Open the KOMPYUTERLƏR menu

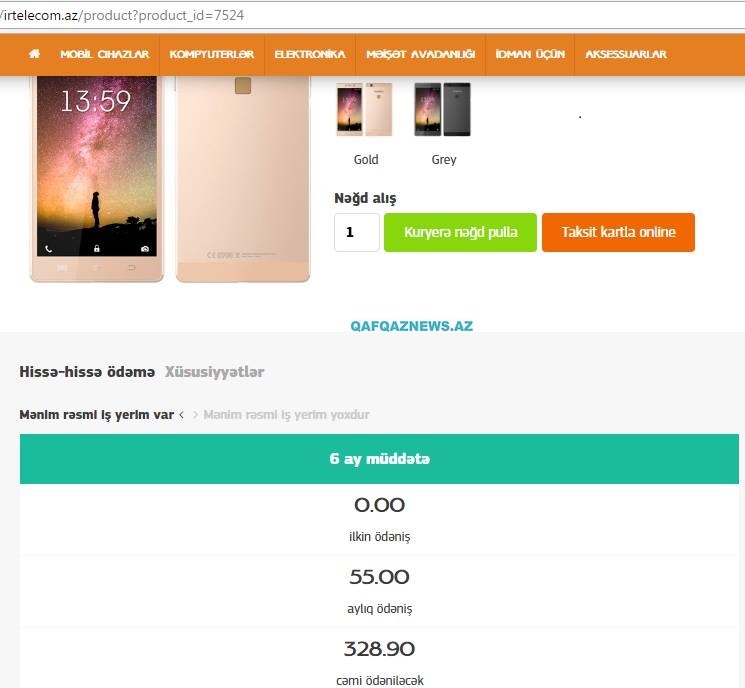point(212,54)
